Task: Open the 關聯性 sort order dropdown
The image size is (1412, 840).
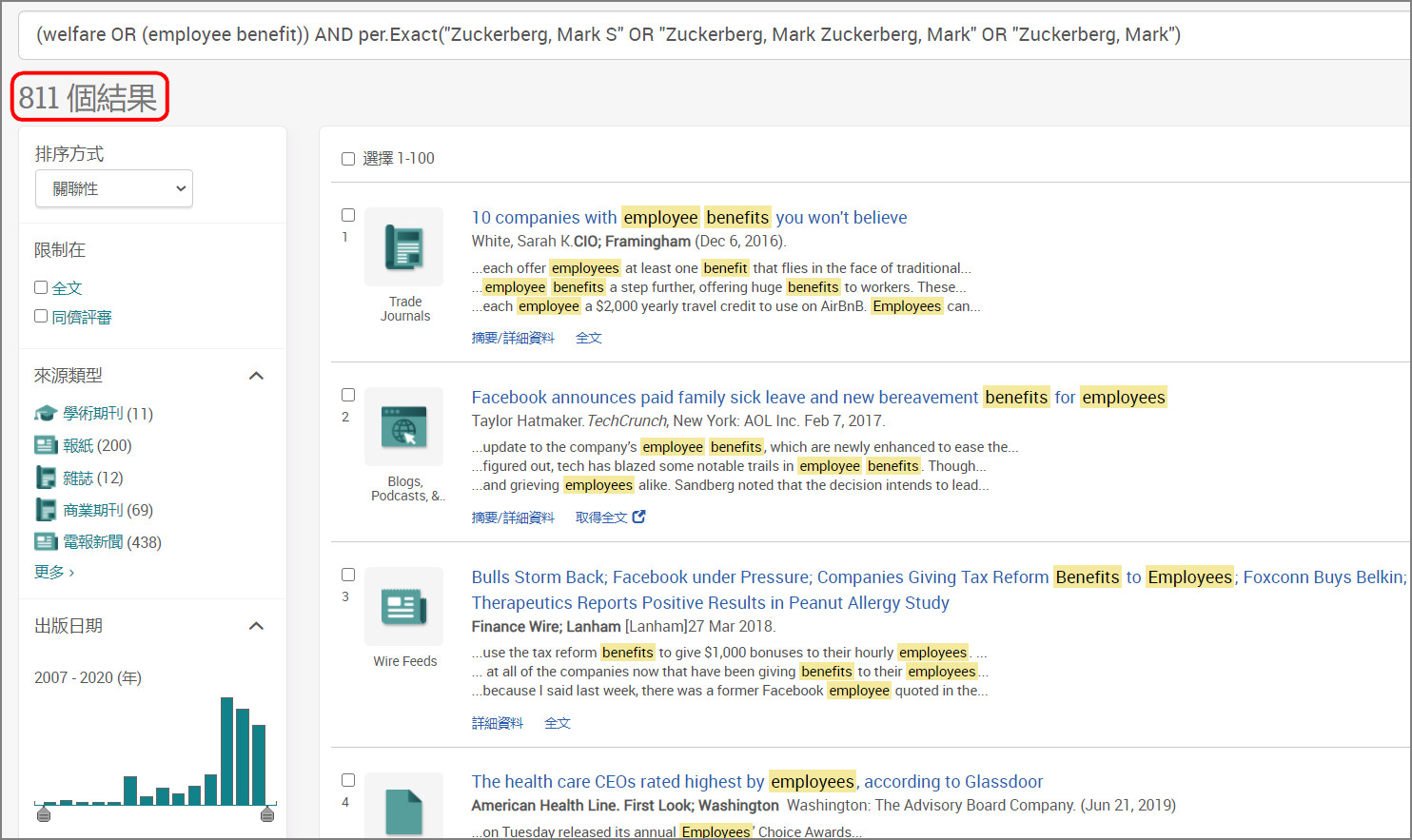Action: 114,188
